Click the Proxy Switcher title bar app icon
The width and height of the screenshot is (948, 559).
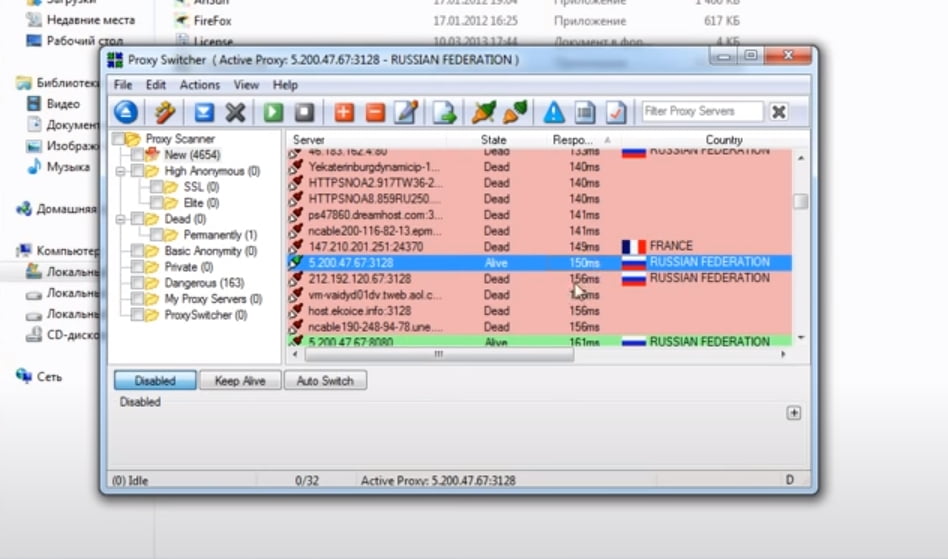115,60
